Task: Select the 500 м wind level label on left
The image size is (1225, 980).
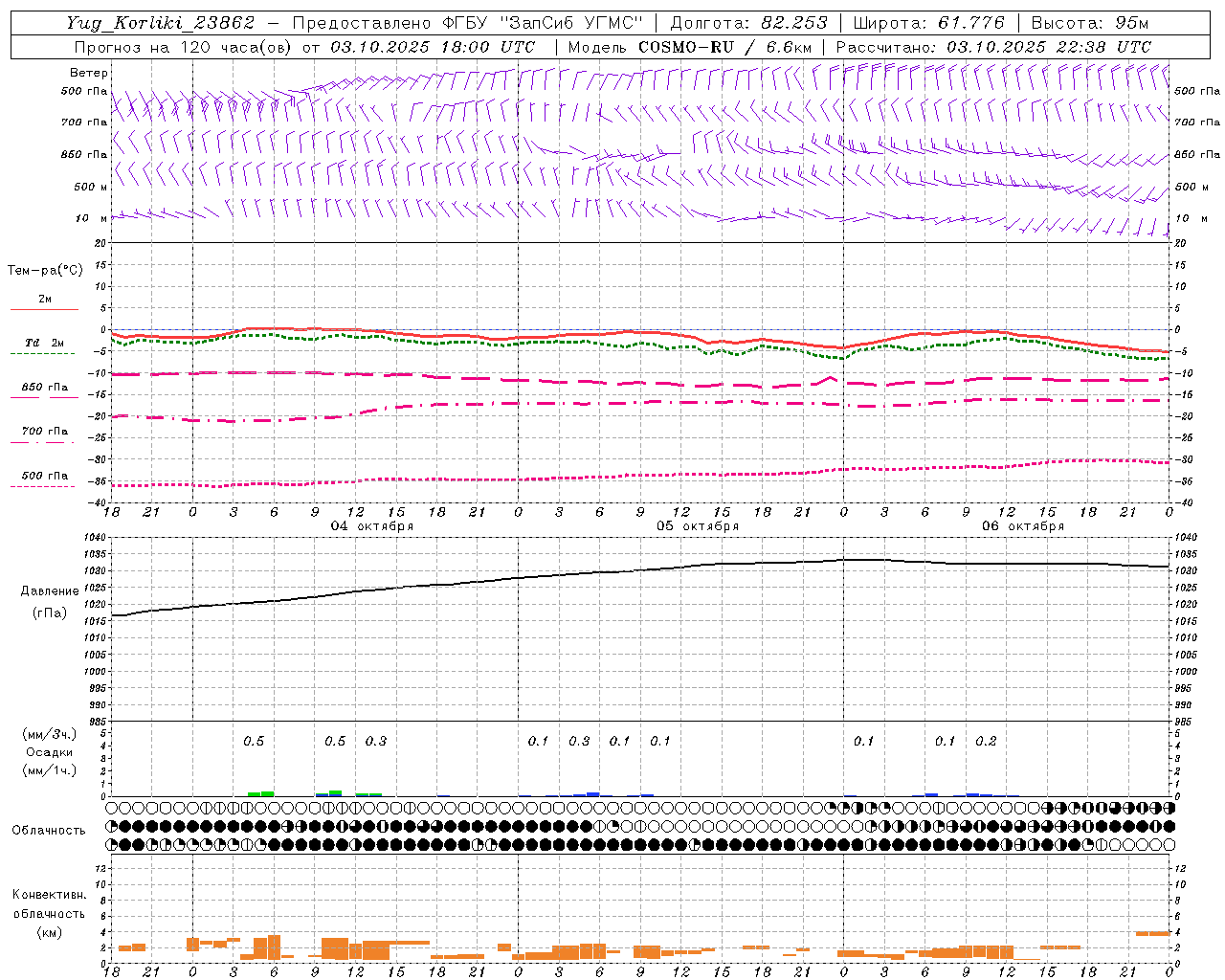Action: coord(92,188)
